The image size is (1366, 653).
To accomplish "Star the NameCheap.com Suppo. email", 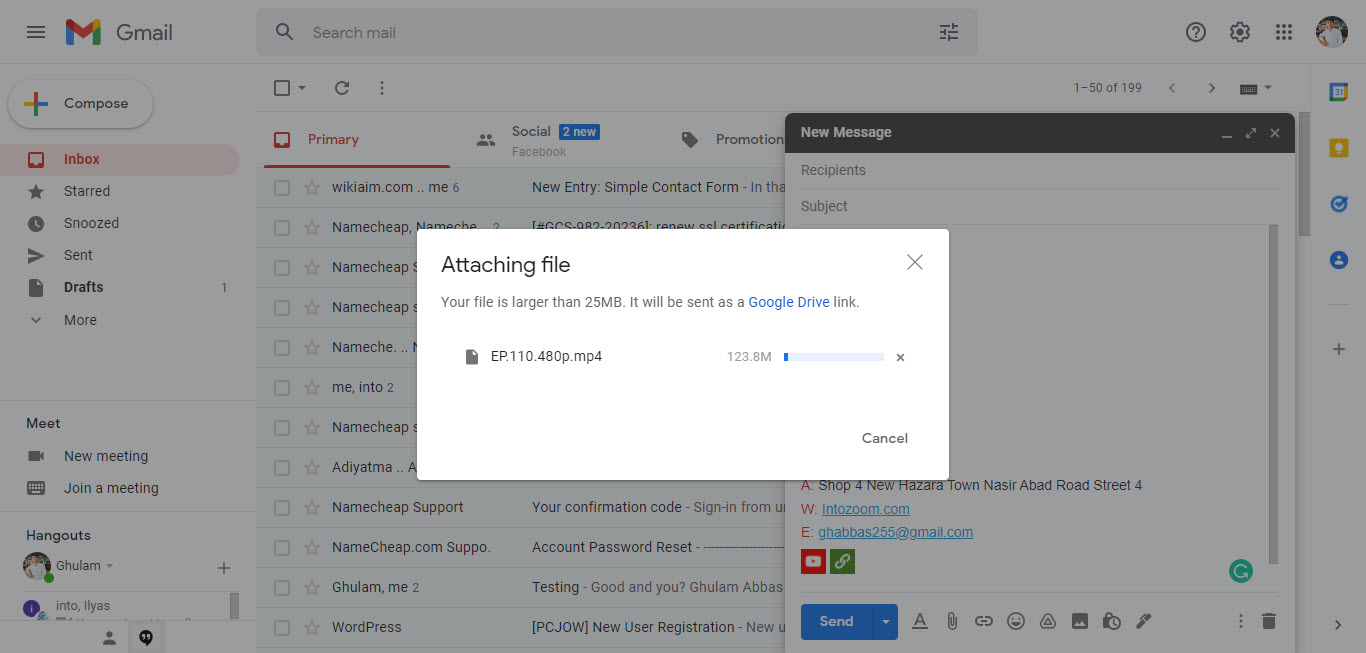I will [312, 547].
